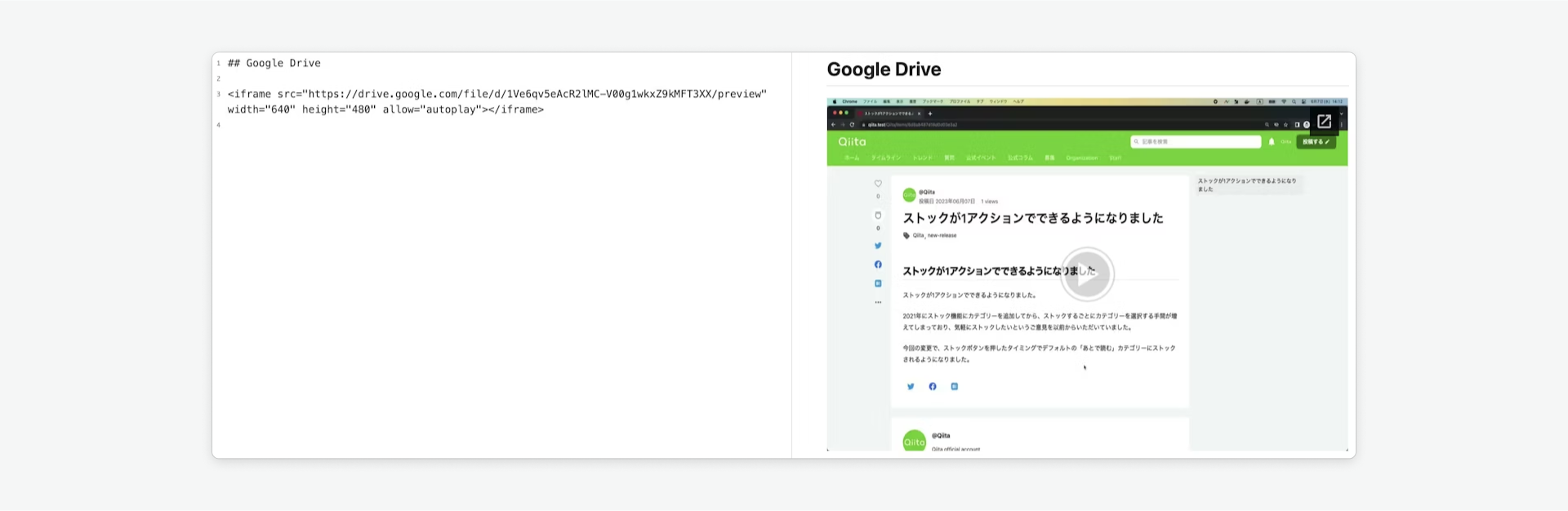Click the blue square share icon in the left column
Image resolution: width=1568 pixels, height=511 pixels.
click(878, 283)
